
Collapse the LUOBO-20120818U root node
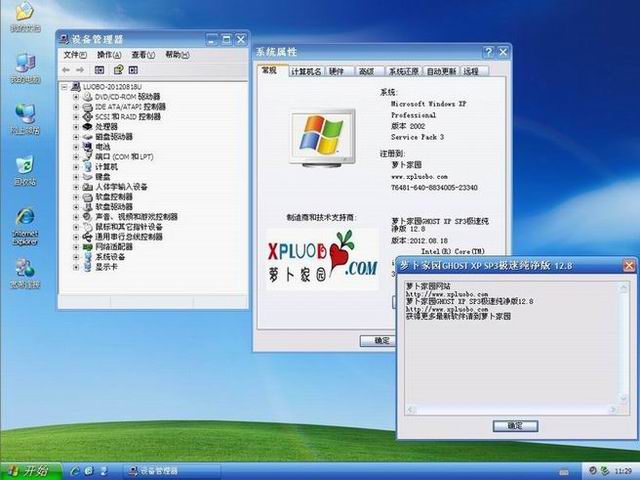[x=65, y=86]
